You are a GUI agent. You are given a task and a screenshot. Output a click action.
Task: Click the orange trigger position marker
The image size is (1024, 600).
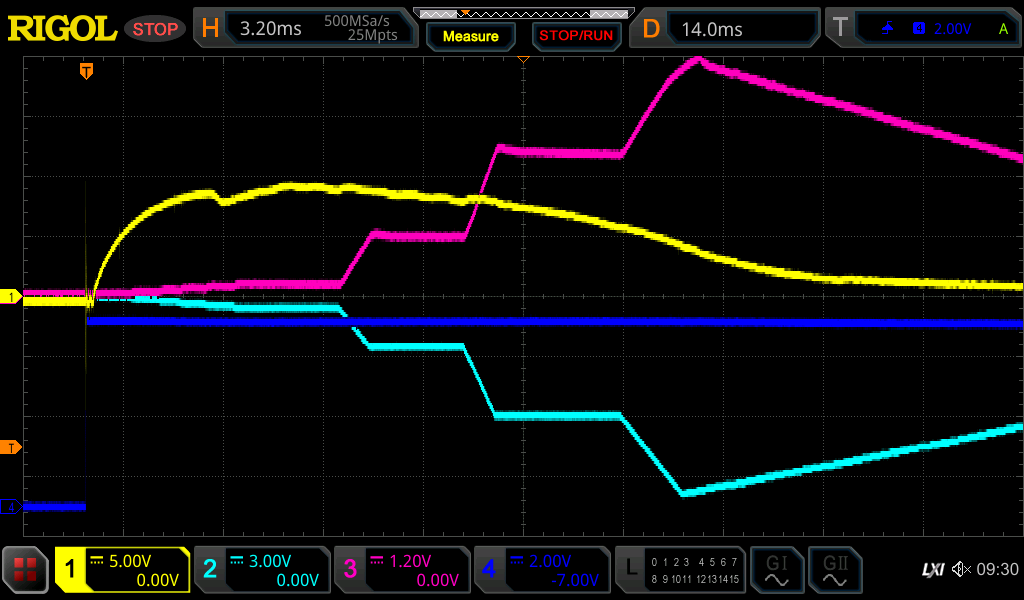87,71
